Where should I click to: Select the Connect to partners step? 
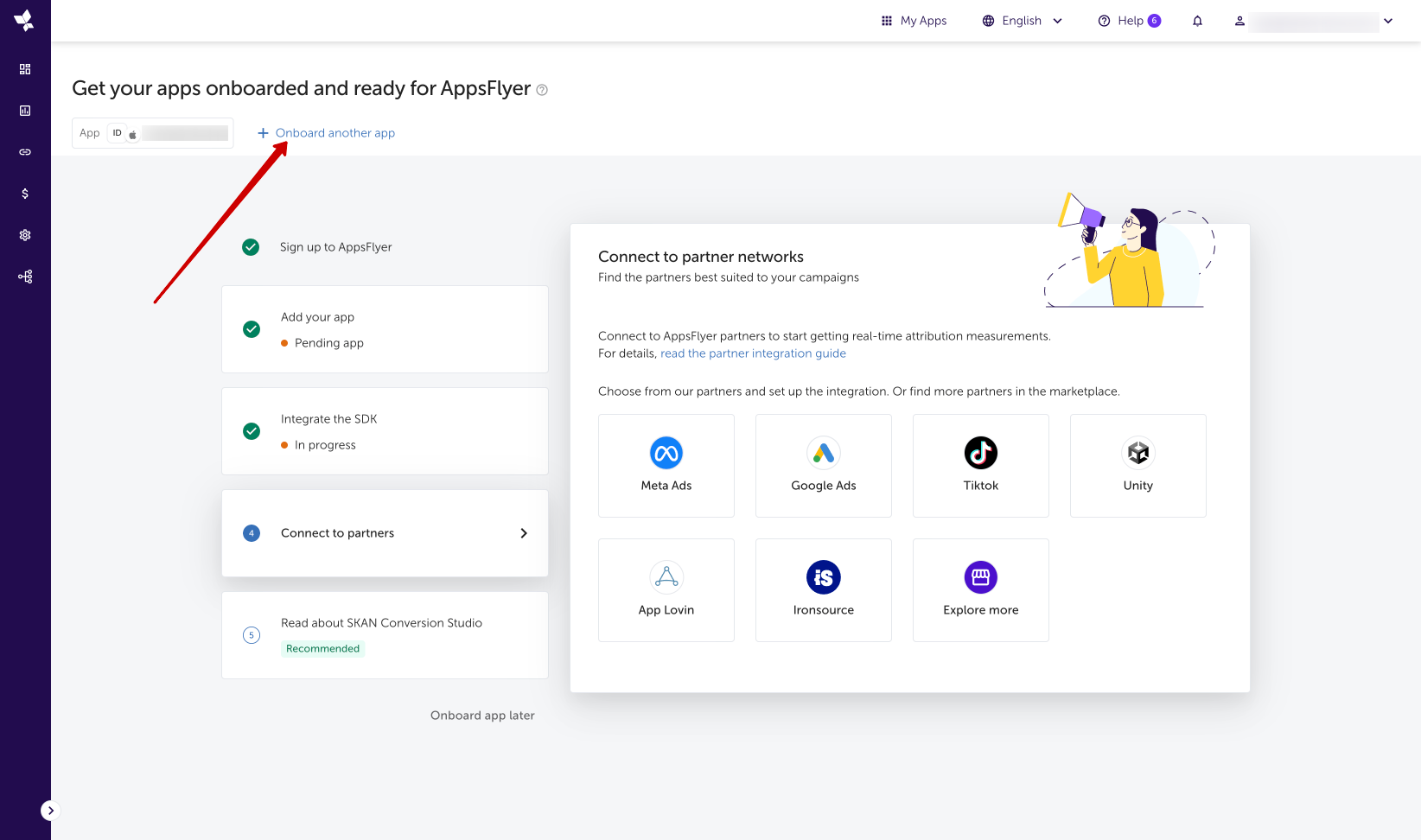point(385,533)
